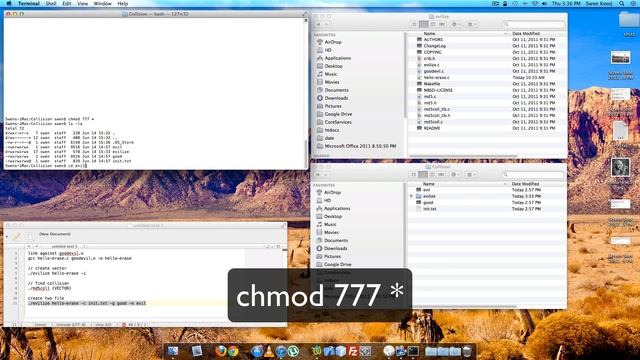This screenshot has width=640, height=360.
Task: Open the Wi-Fi status icon in menu bar
Action: (x=535, y=3)
